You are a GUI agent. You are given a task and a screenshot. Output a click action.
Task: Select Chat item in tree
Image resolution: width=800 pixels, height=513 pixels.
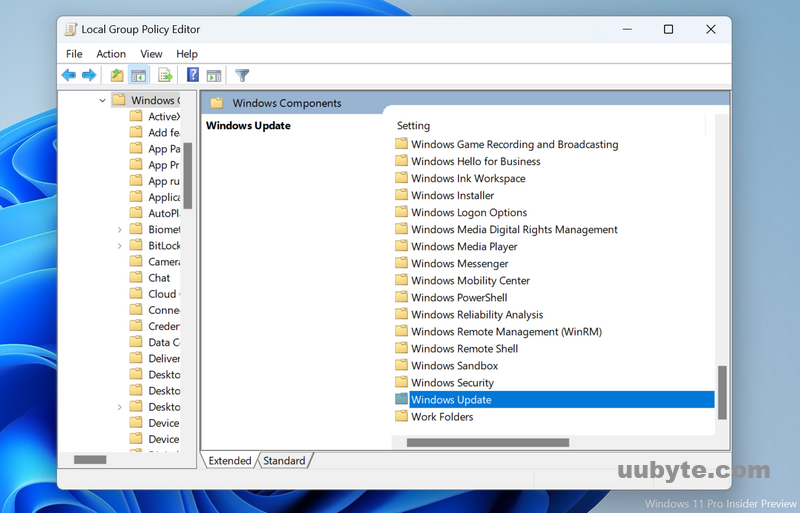159,278
